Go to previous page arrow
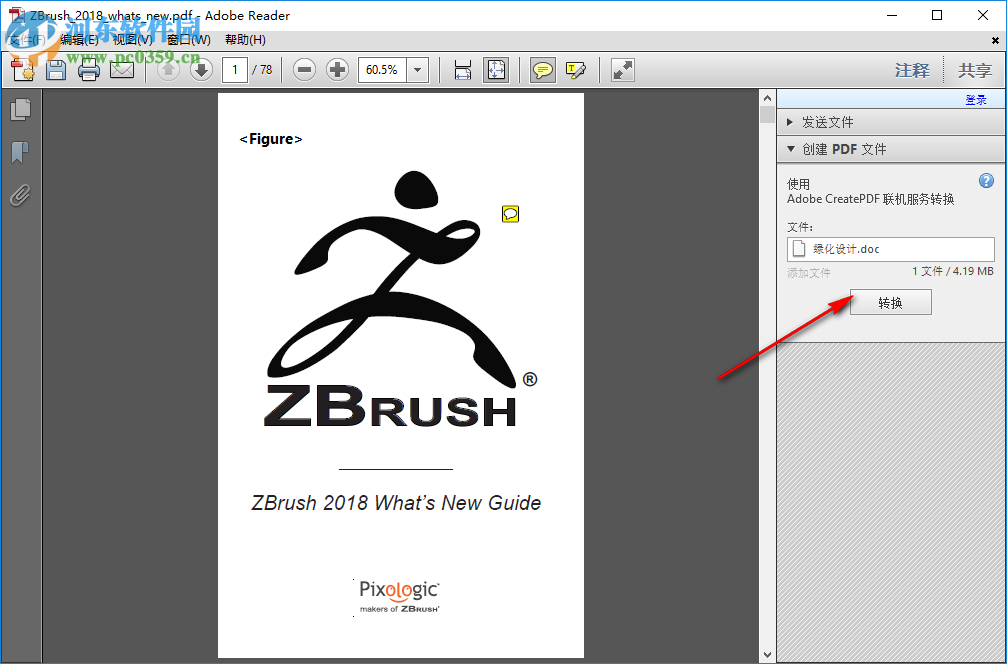 pyautogui.click(x=168, y=69)
